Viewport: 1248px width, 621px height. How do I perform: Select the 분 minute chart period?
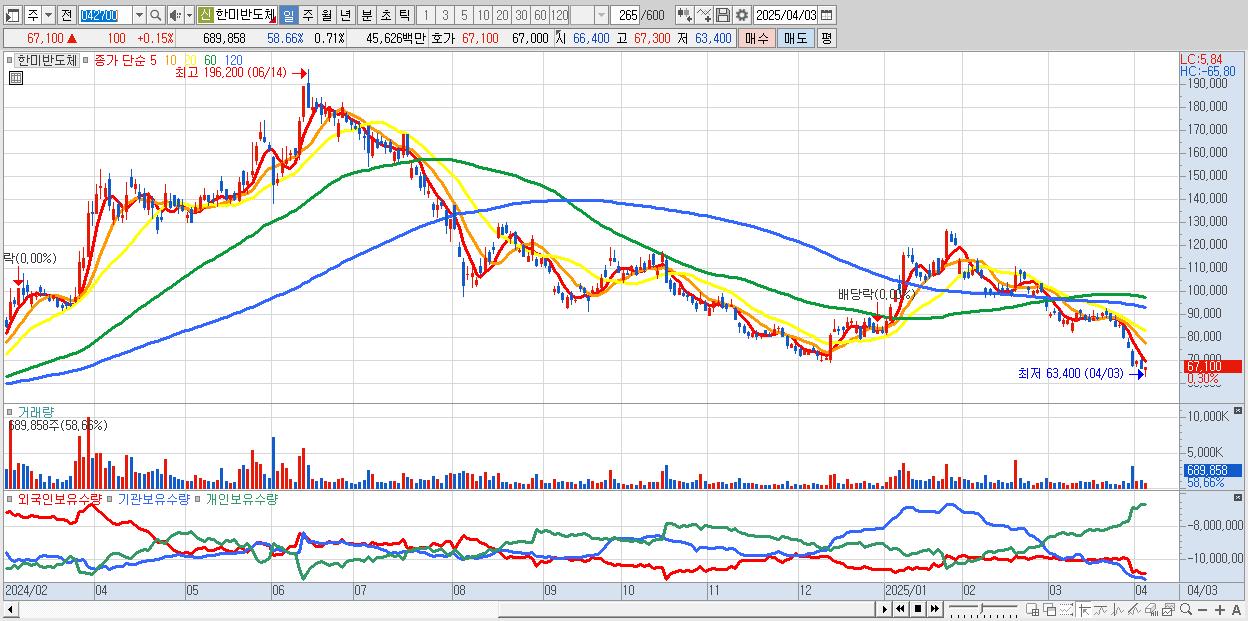pos(367,15)
